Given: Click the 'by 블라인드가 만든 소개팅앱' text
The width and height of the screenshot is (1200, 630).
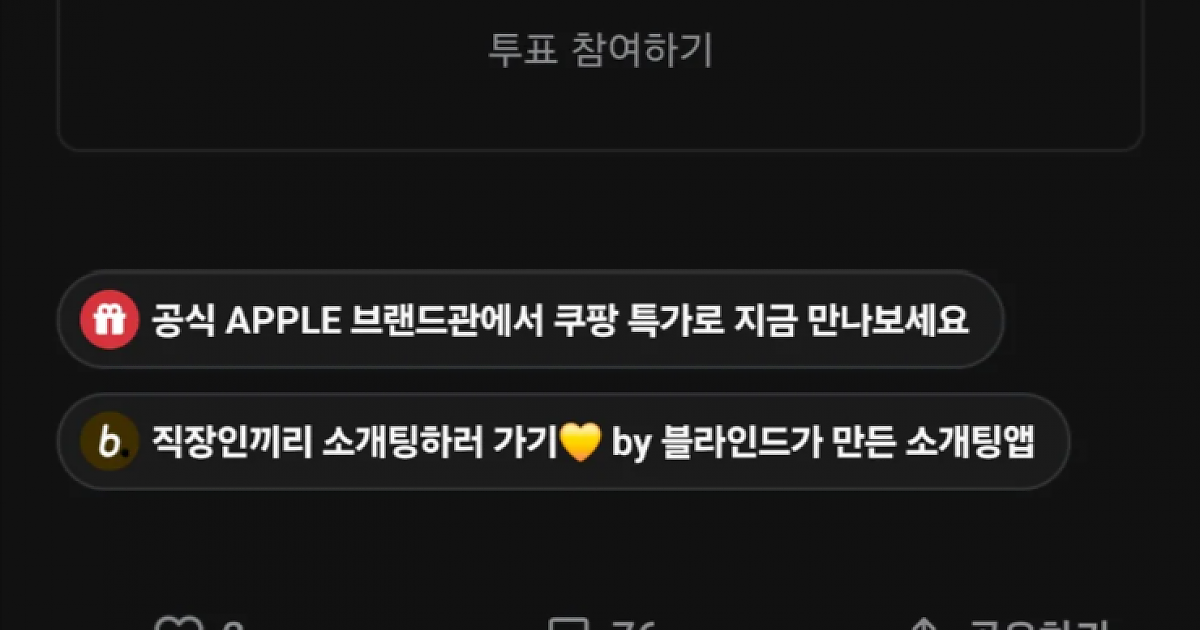Looking at the screenshot, I should pyautogui.click(x=822, y=442).
